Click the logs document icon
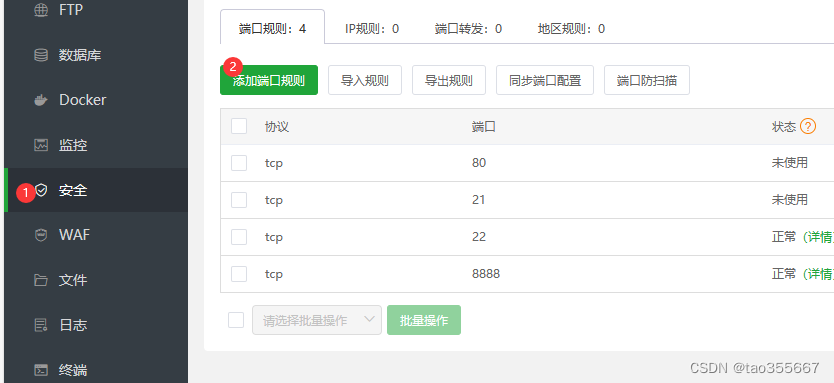The width and height of the screenshot is (834, 383). 41,325
